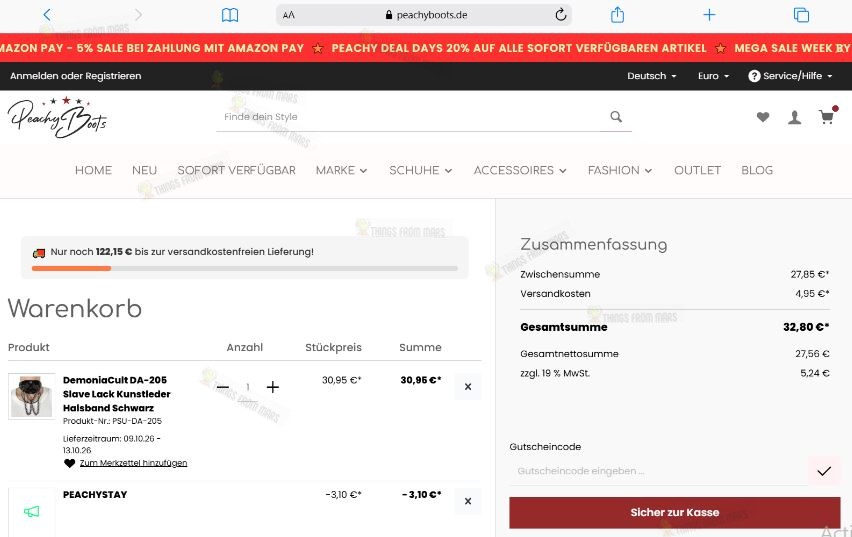Apply voucher with checkmark button
Screen dimensions: 852x537
[x=824, y=471]
